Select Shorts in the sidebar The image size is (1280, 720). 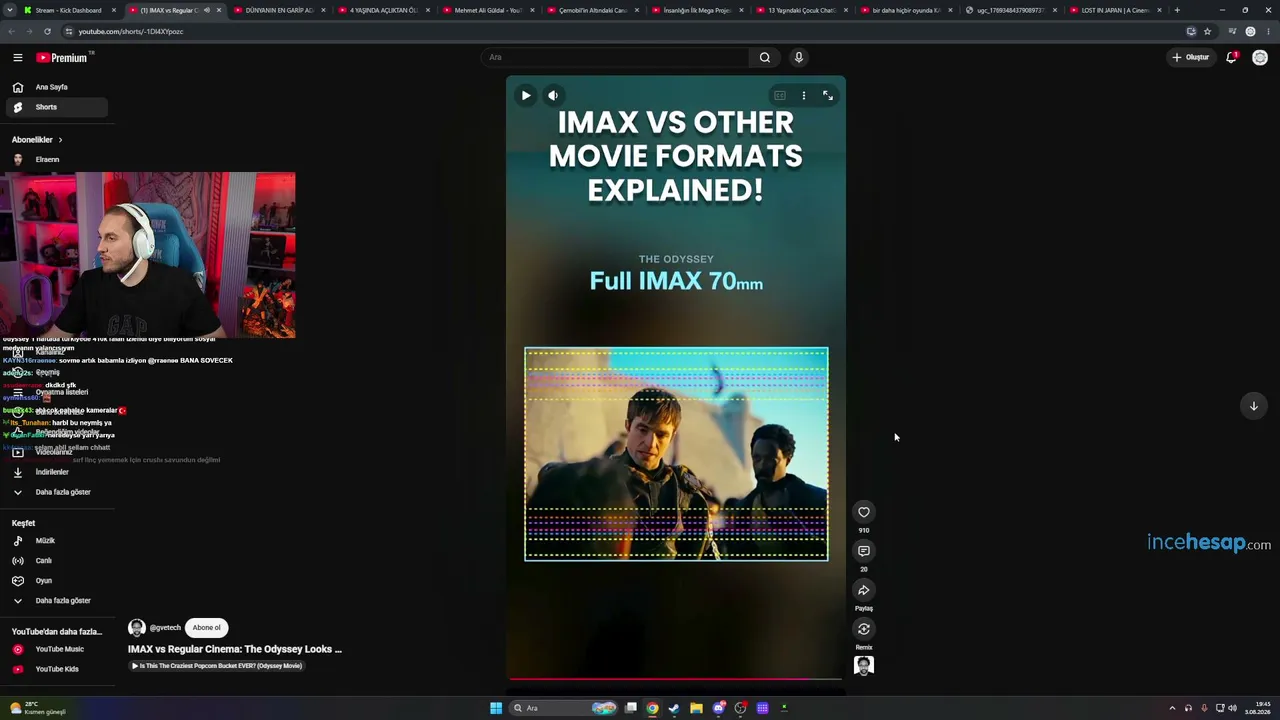[x=56, y=107]
